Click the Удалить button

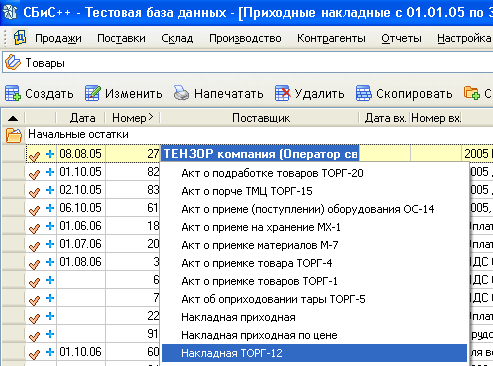click(310, 93)
